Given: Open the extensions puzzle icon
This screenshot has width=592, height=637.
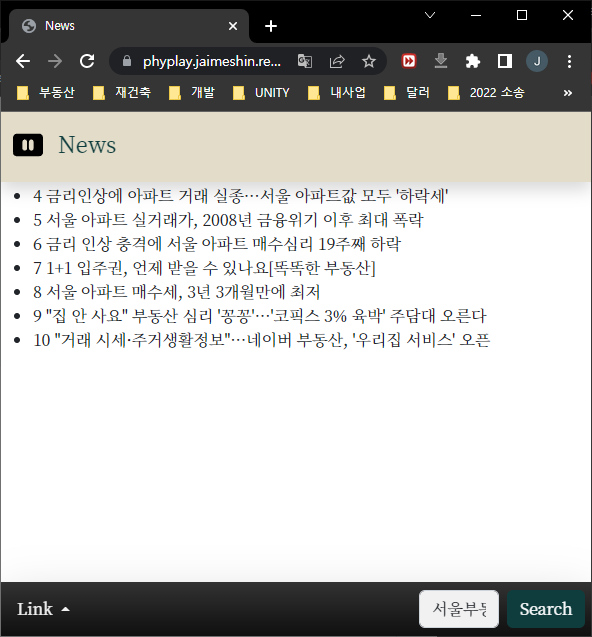Looking at the screenshot, I should 473,61.
